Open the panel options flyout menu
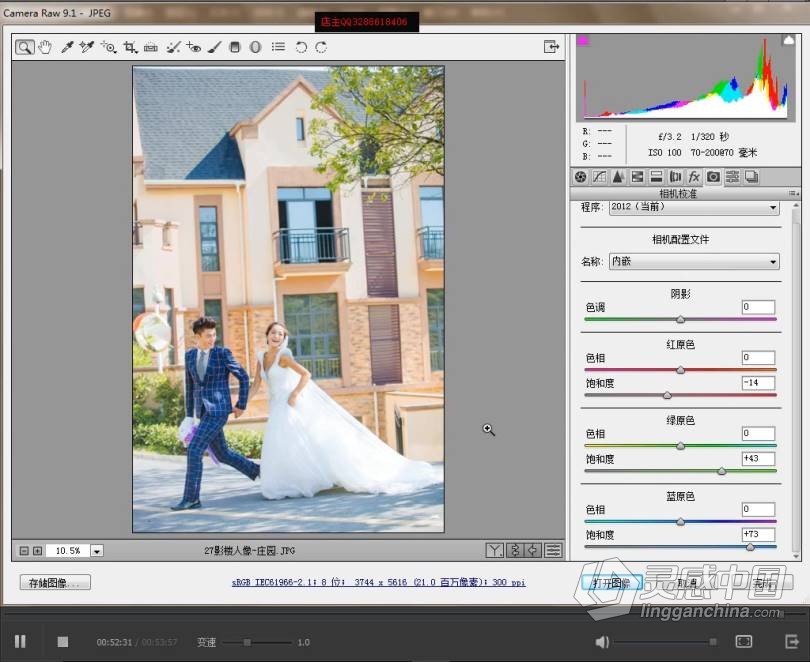 [794, 194]
